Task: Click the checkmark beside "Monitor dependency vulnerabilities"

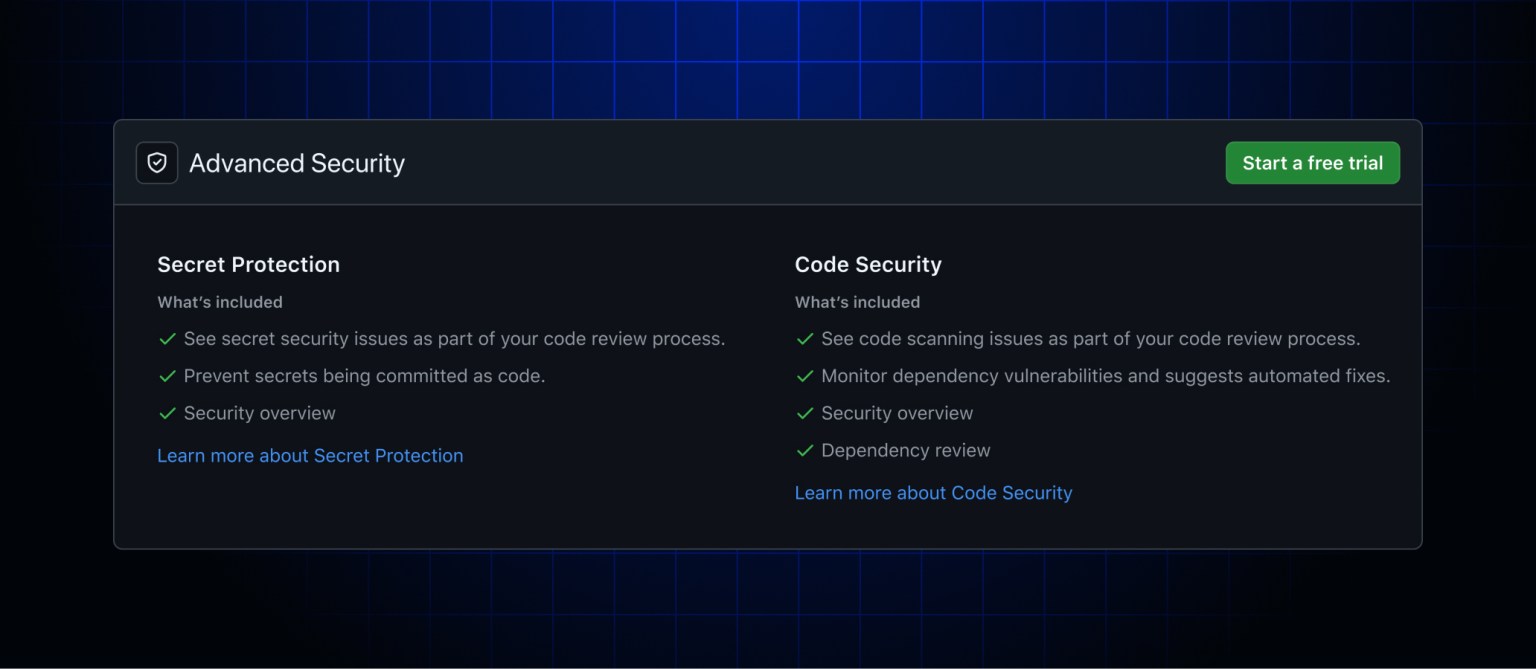Action: pos(805,376)
